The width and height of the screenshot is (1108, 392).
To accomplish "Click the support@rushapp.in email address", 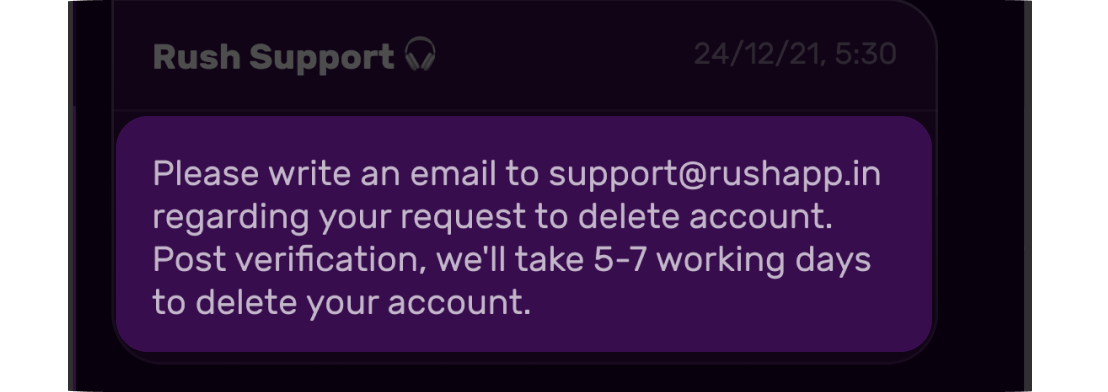I will (714, 175).
